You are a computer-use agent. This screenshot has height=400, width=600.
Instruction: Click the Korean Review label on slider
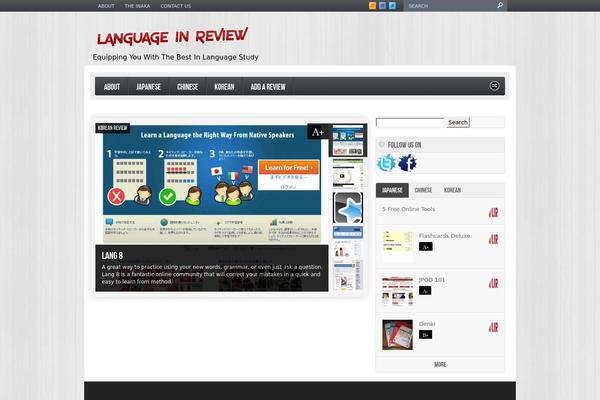(112, 128)
